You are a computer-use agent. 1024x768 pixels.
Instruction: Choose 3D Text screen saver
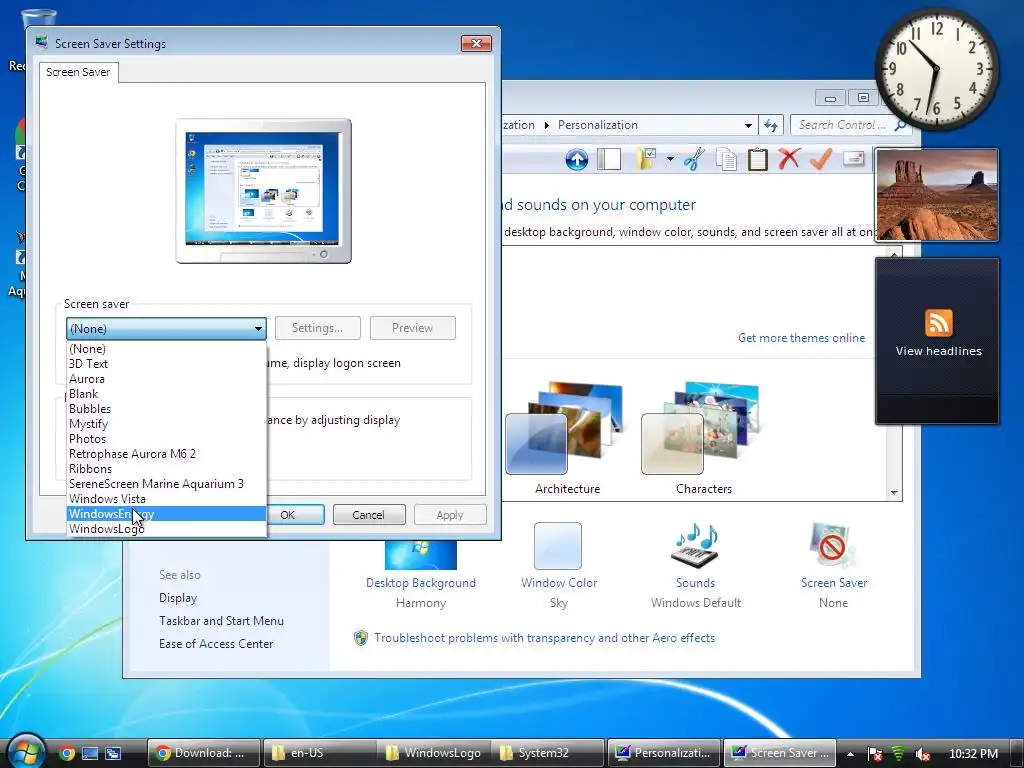pyautogui.click(x=166, y=364)
